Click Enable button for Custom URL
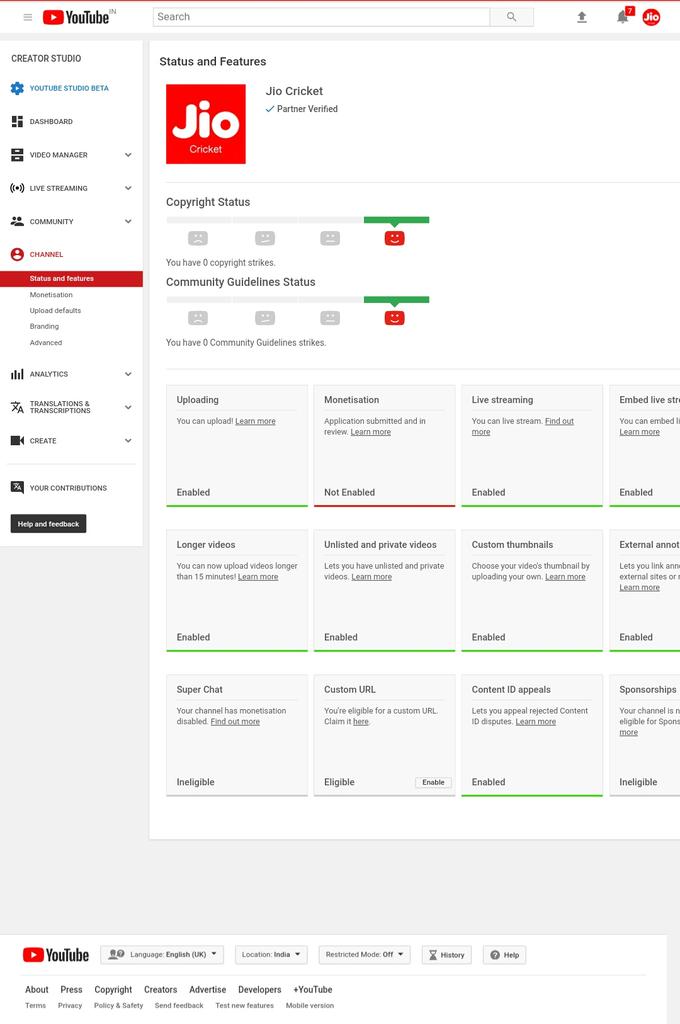The height and width of the screenshot is (1024, 680). tap(433, 782)
